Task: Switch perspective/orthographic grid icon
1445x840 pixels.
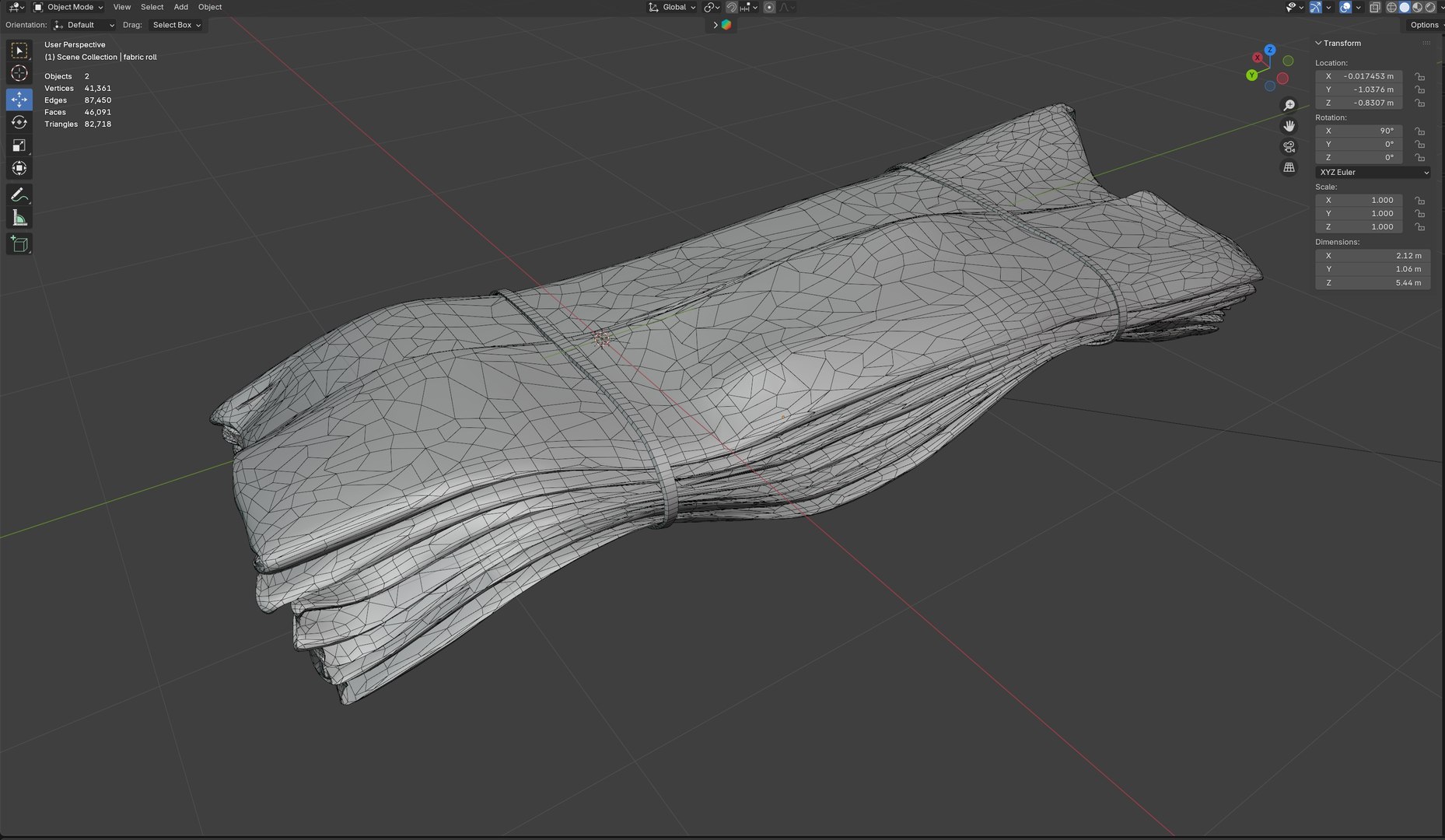Action: tap(1289, 168)
